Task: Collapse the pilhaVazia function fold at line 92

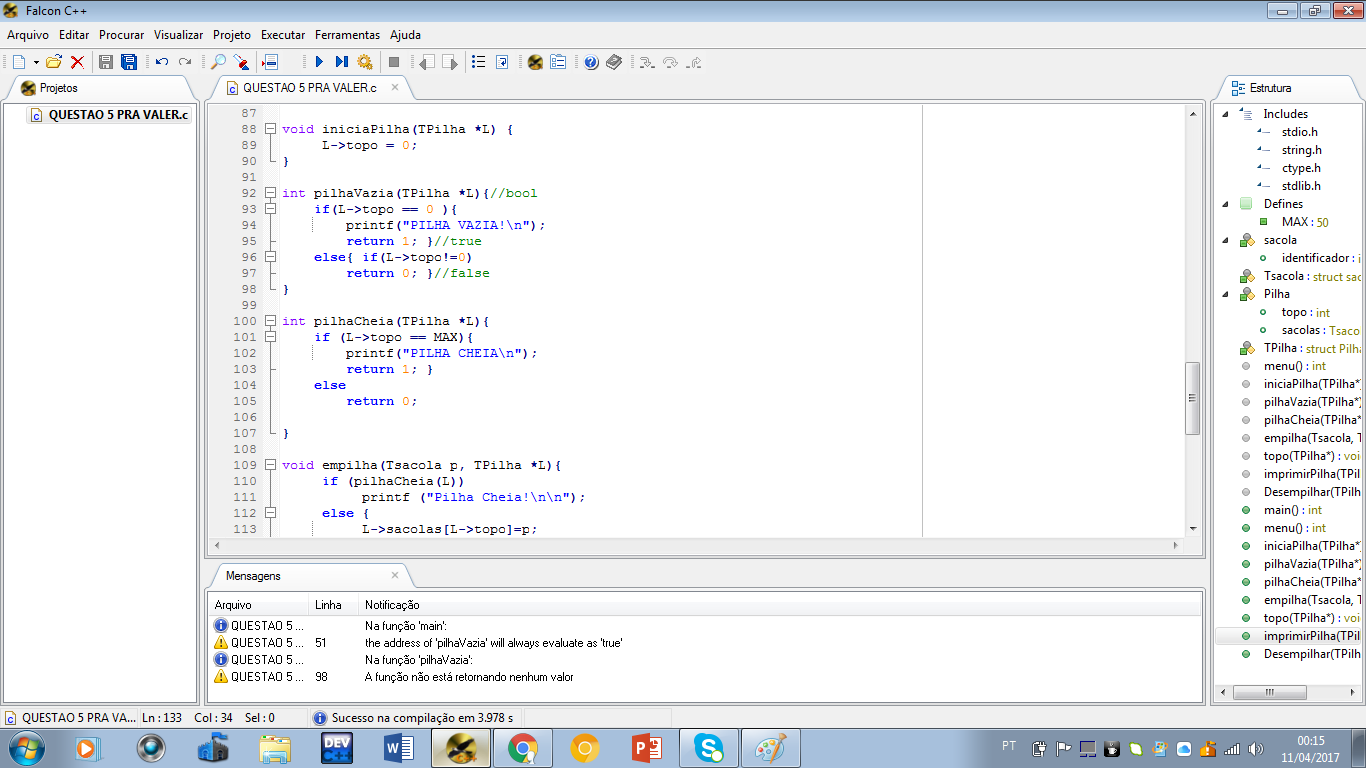Action: [x=269, y=193]
